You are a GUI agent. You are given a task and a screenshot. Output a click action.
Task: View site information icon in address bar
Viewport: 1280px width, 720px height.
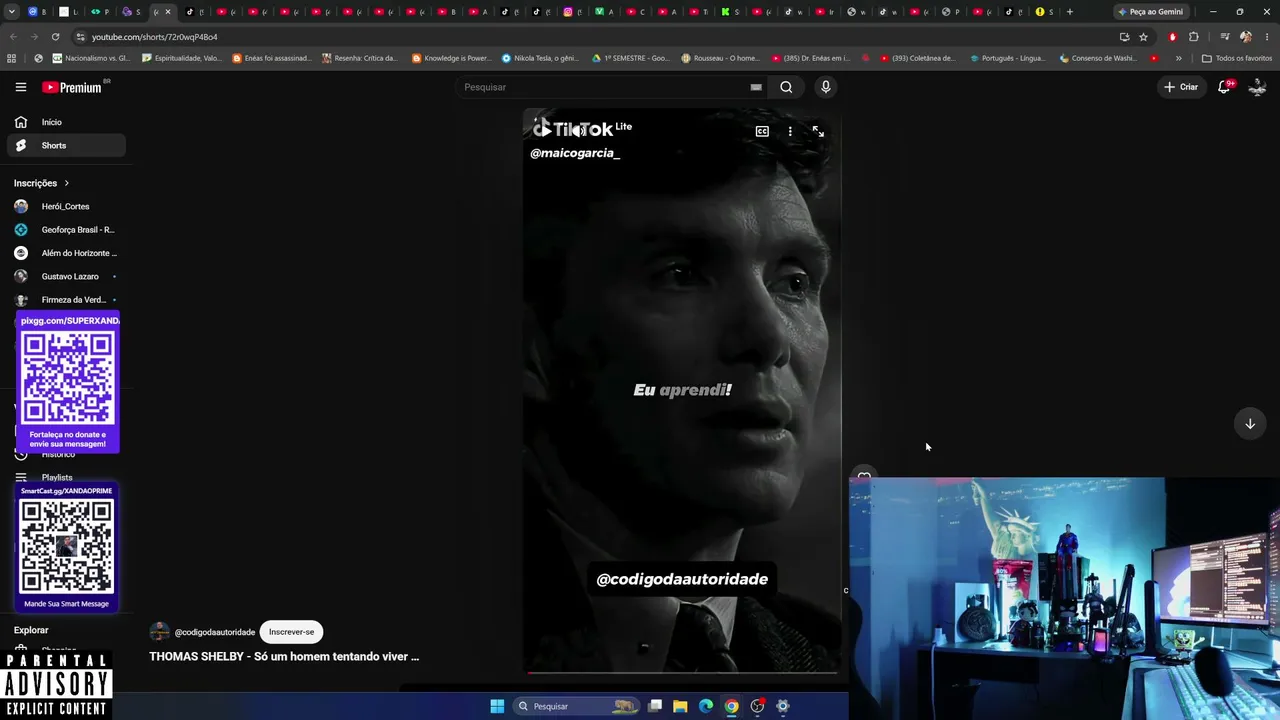tap(80, 37)
